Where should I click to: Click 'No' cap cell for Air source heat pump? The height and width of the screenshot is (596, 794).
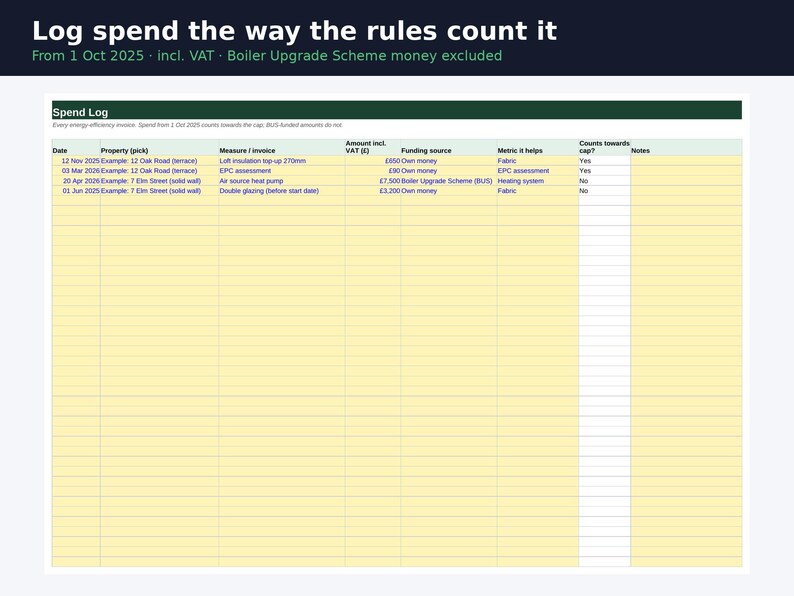[x=605, y=181]
